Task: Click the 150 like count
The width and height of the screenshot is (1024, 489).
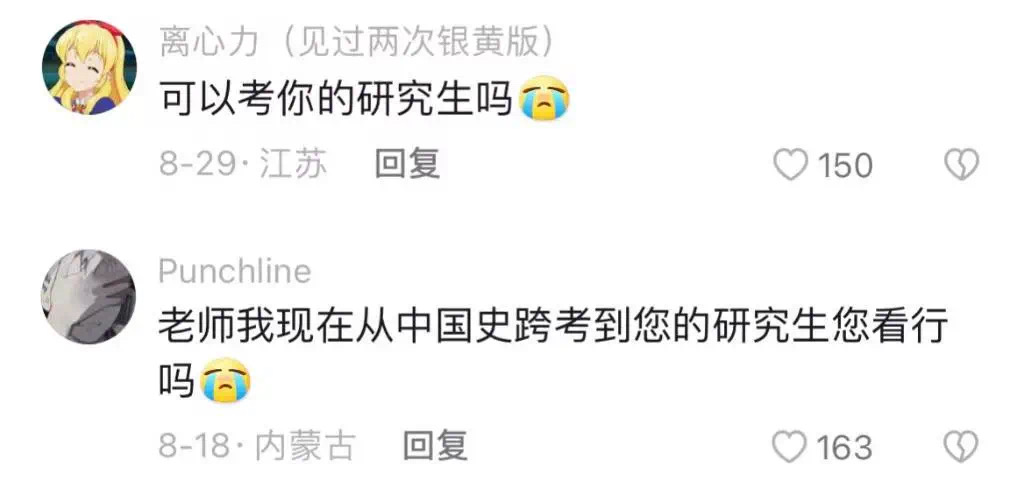Action: click(845, 165)
